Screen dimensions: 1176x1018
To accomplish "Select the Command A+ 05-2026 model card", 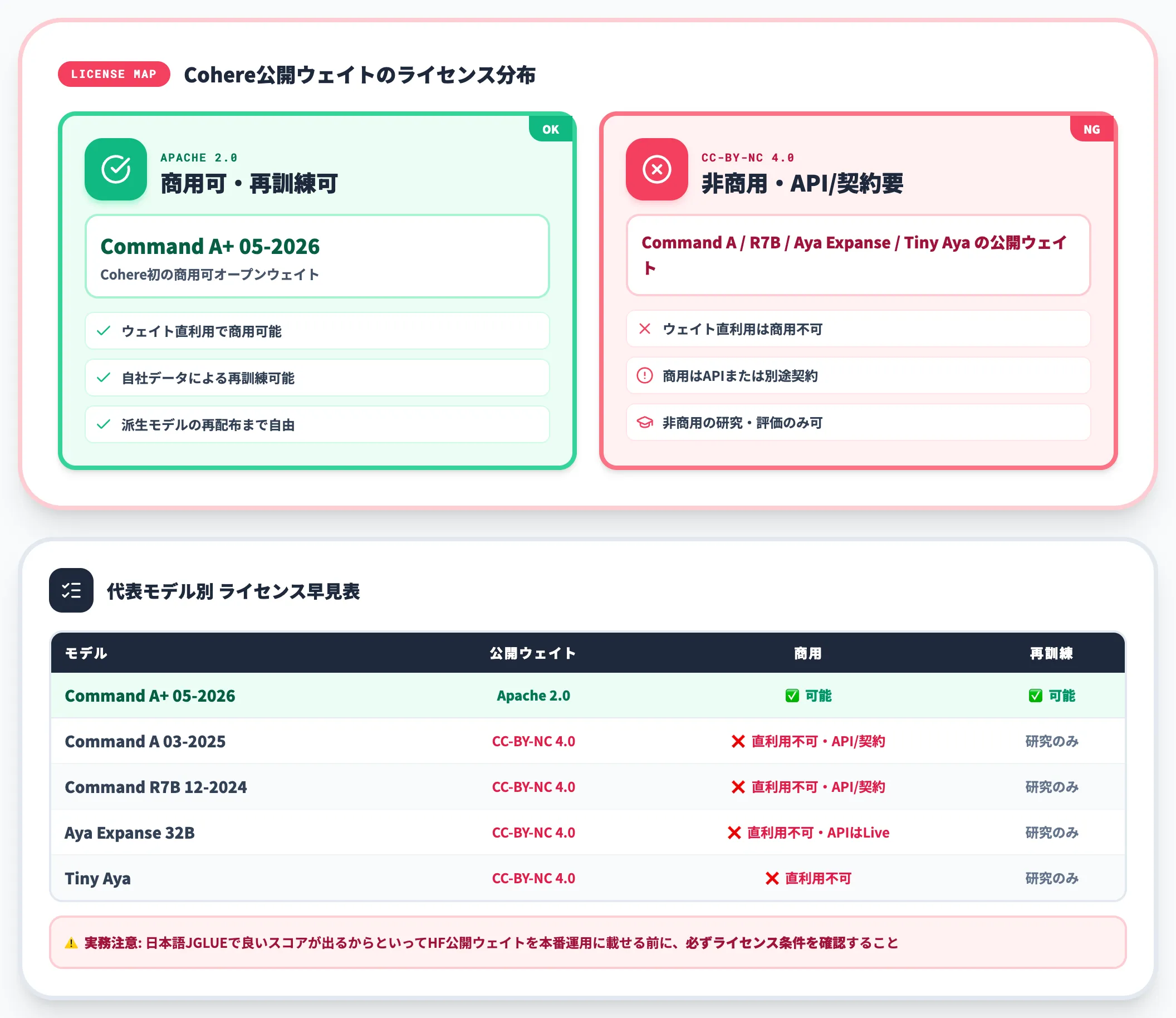I will (317, 256).
